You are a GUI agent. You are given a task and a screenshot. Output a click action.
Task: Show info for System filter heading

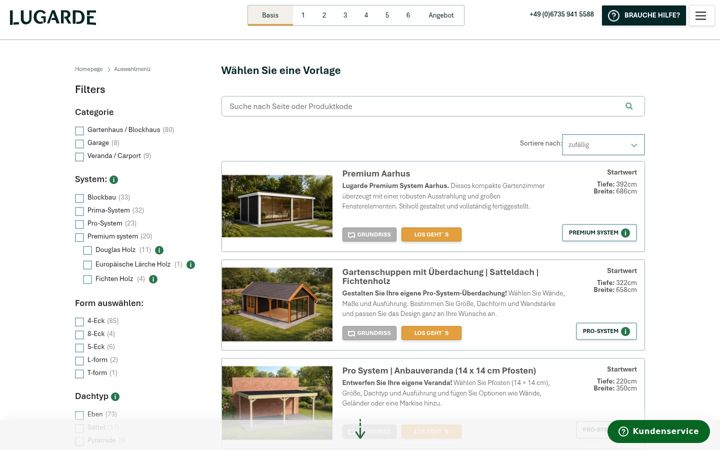pyautogui.click(x=114, y=180)
